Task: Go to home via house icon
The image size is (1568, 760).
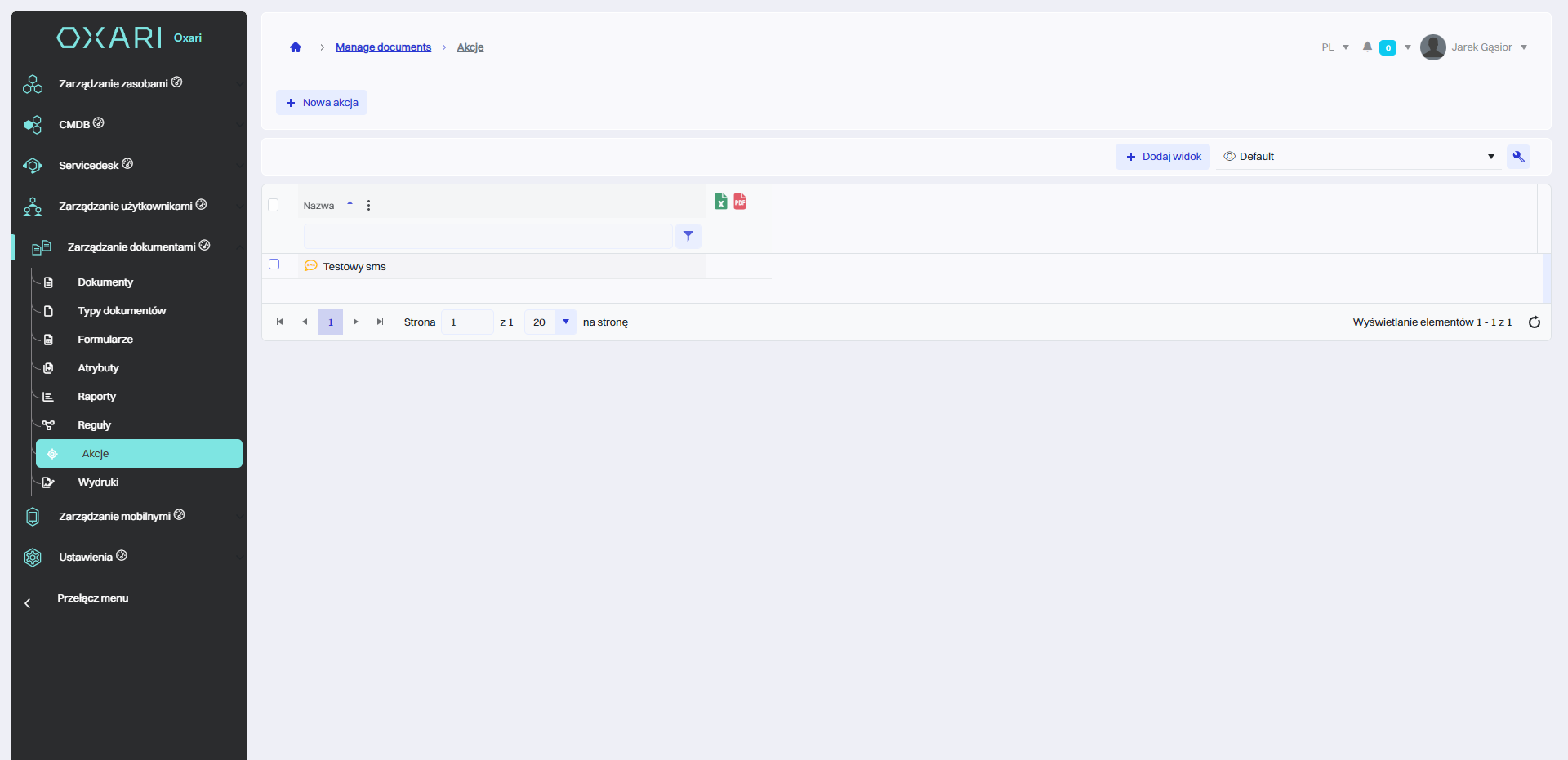Action: click(x=296, y=47)
